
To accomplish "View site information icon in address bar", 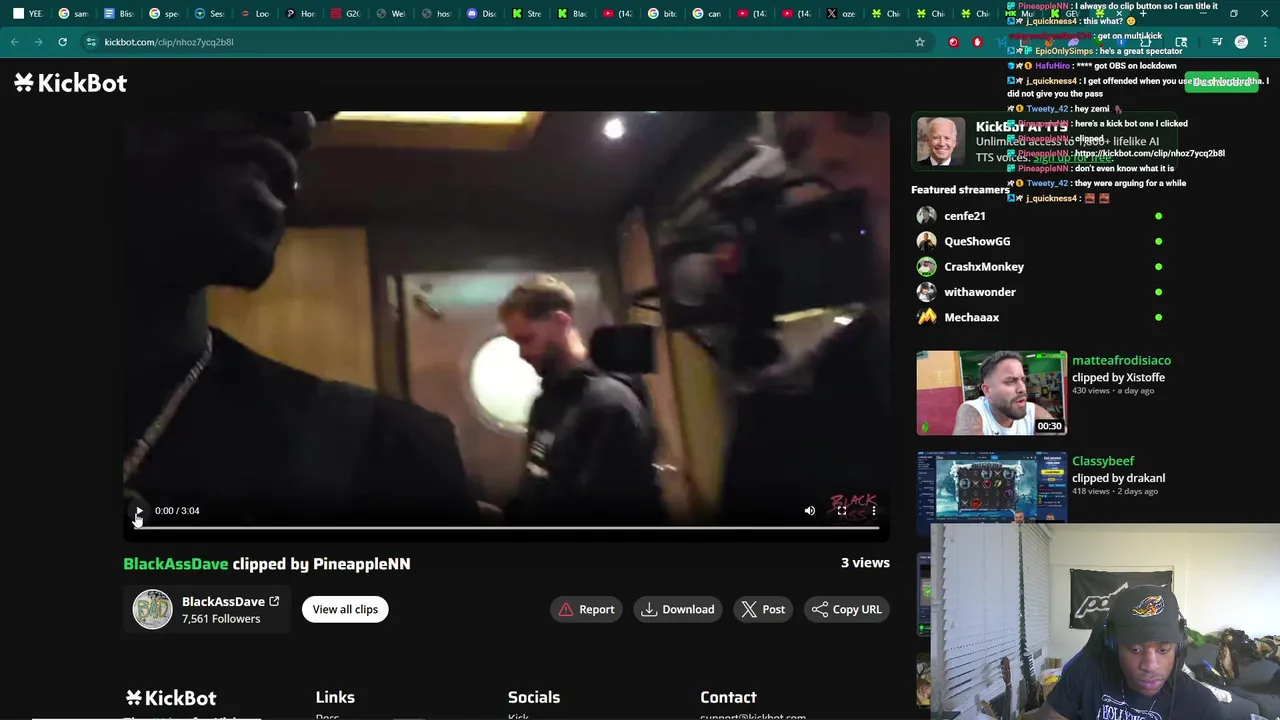I will pyautogui.click(x=91, y=42).
